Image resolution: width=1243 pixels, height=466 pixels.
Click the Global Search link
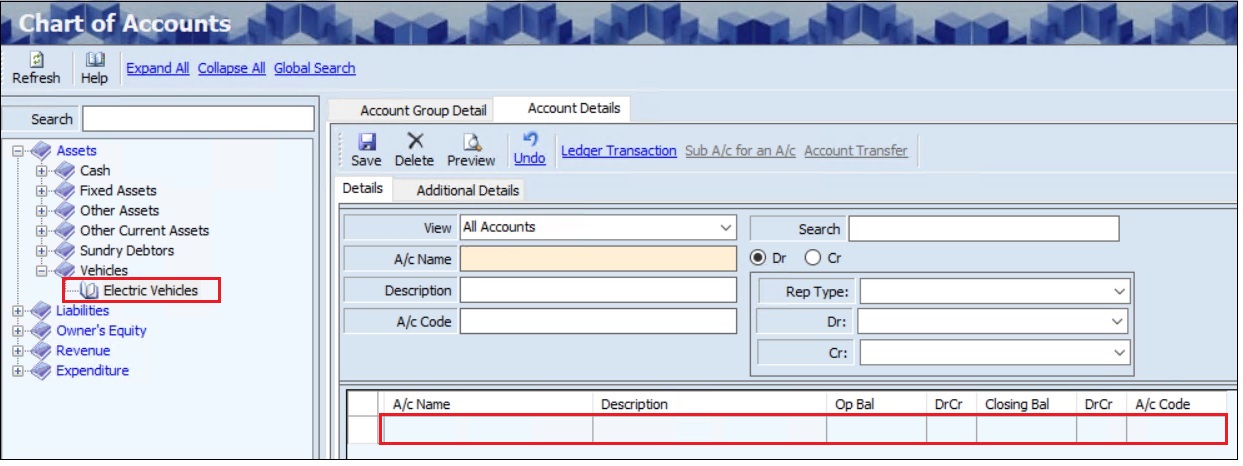[x=314, y=68]
